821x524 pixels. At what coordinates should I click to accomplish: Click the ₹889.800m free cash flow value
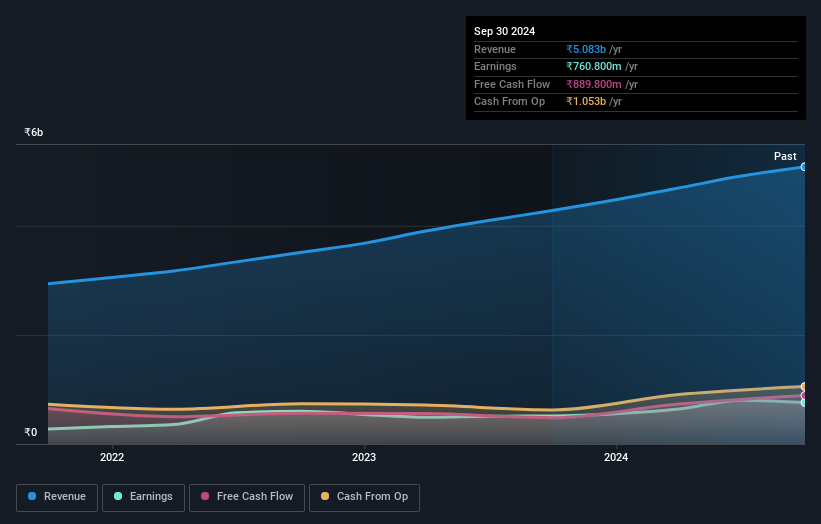pyautogui.click(x=594, y=84)
